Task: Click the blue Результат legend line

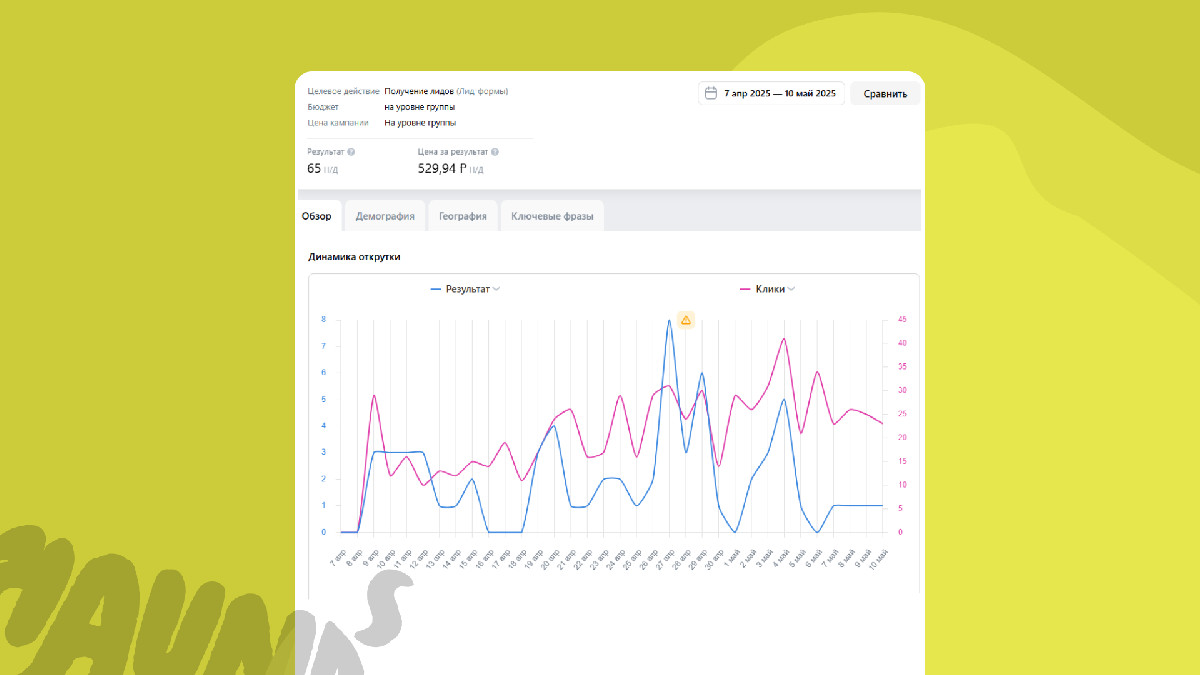Action: 436,289
